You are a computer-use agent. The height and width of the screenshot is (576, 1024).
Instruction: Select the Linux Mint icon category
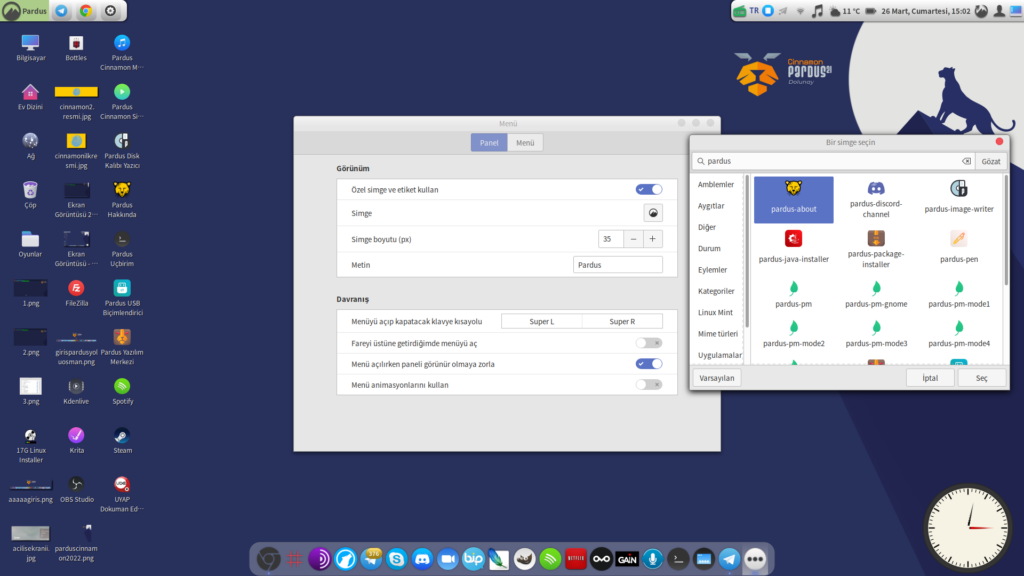715,312
